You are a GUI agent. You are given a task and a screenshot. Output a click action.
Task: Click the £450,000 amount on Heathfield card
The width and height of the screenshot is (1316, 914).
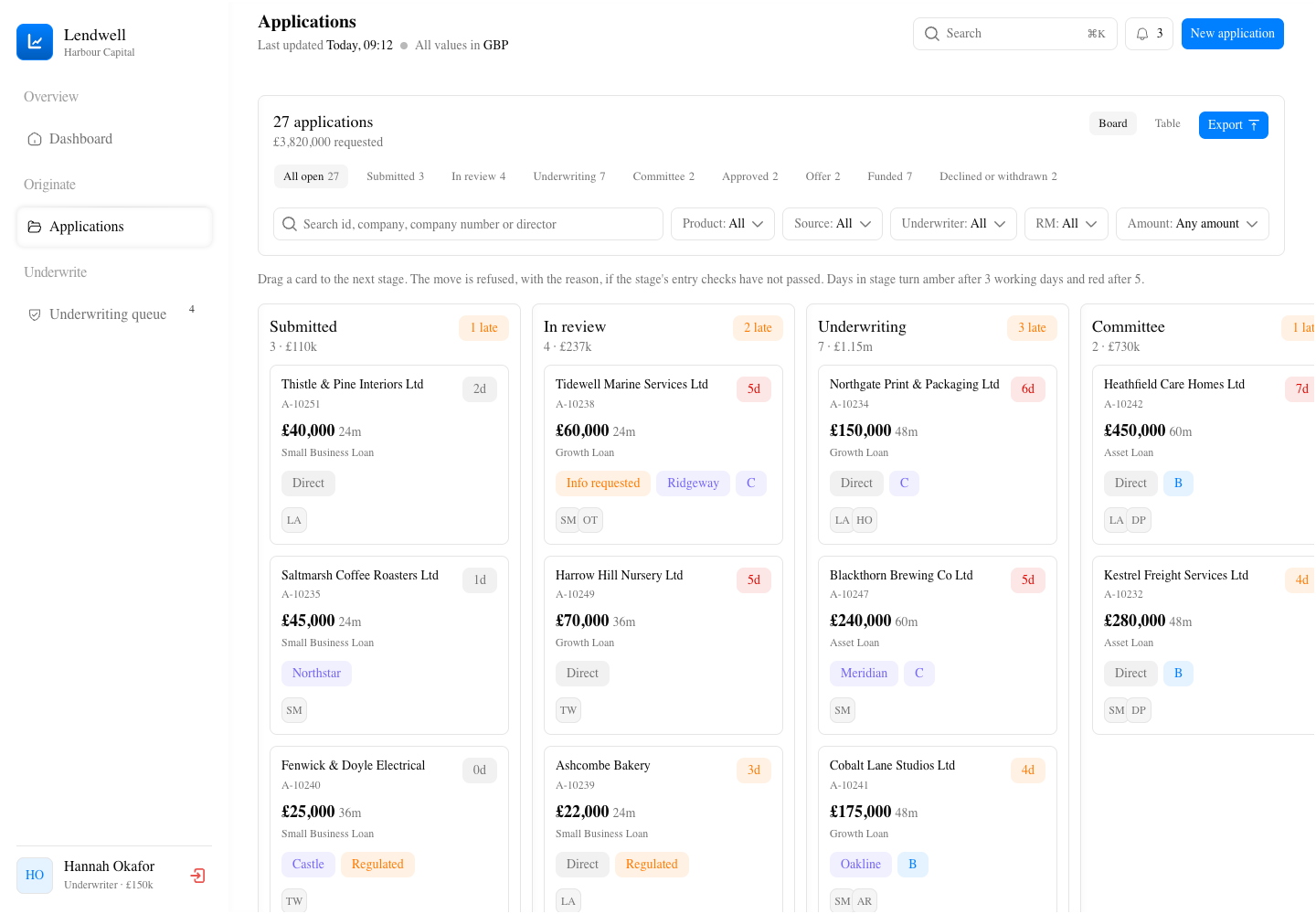(x=1134, y=430)
